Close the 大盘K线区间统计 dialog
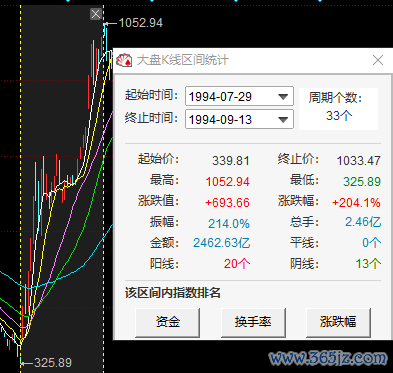 (378, 60)
